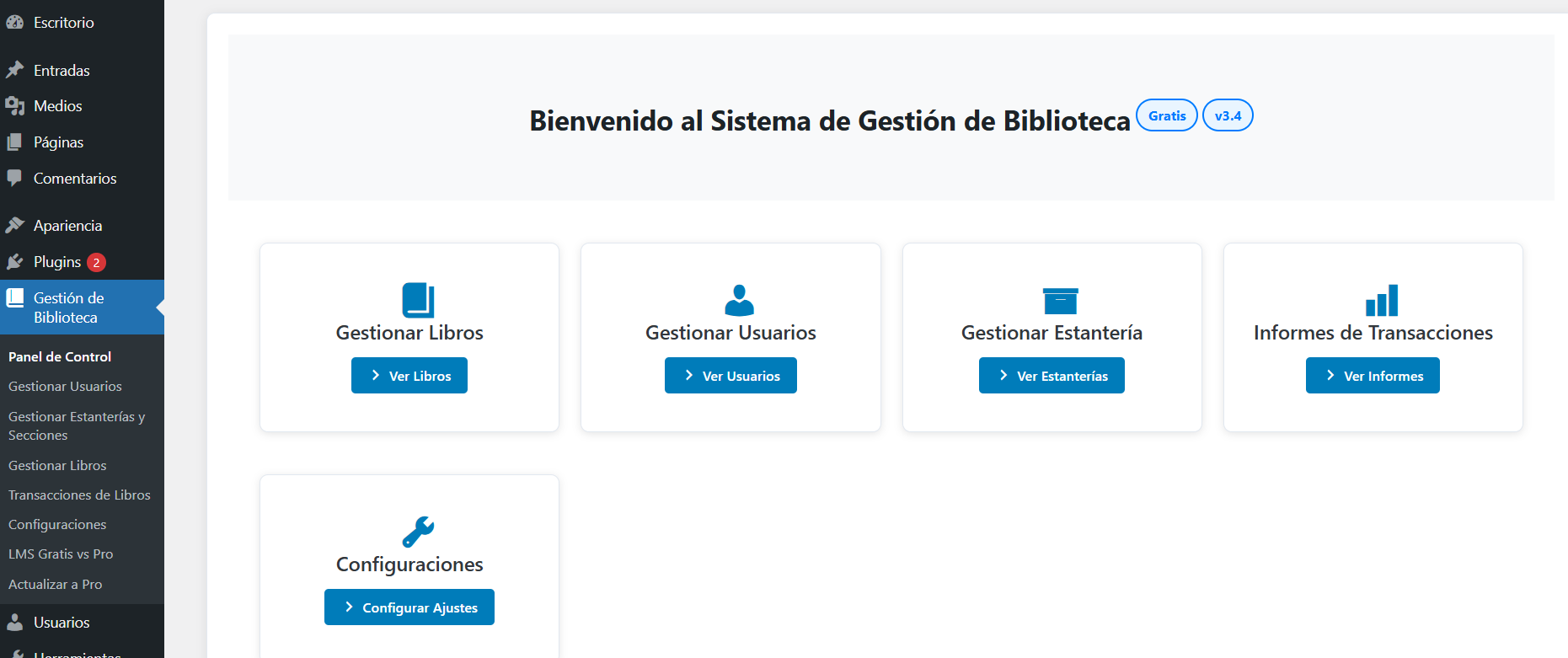Open Transacciones de Libros submenu item
The image size is (1568, 658).
(x=79, y=495)
